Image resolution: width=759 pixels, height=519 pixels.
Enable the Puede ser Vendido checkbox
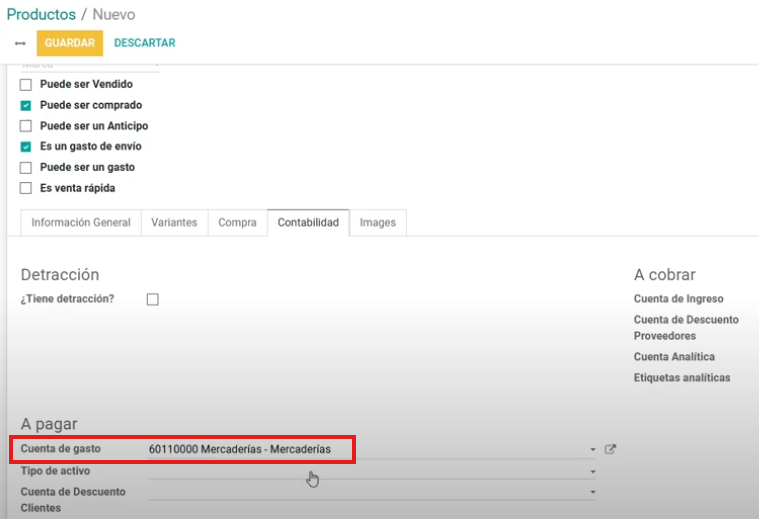(x=26, y=85)
